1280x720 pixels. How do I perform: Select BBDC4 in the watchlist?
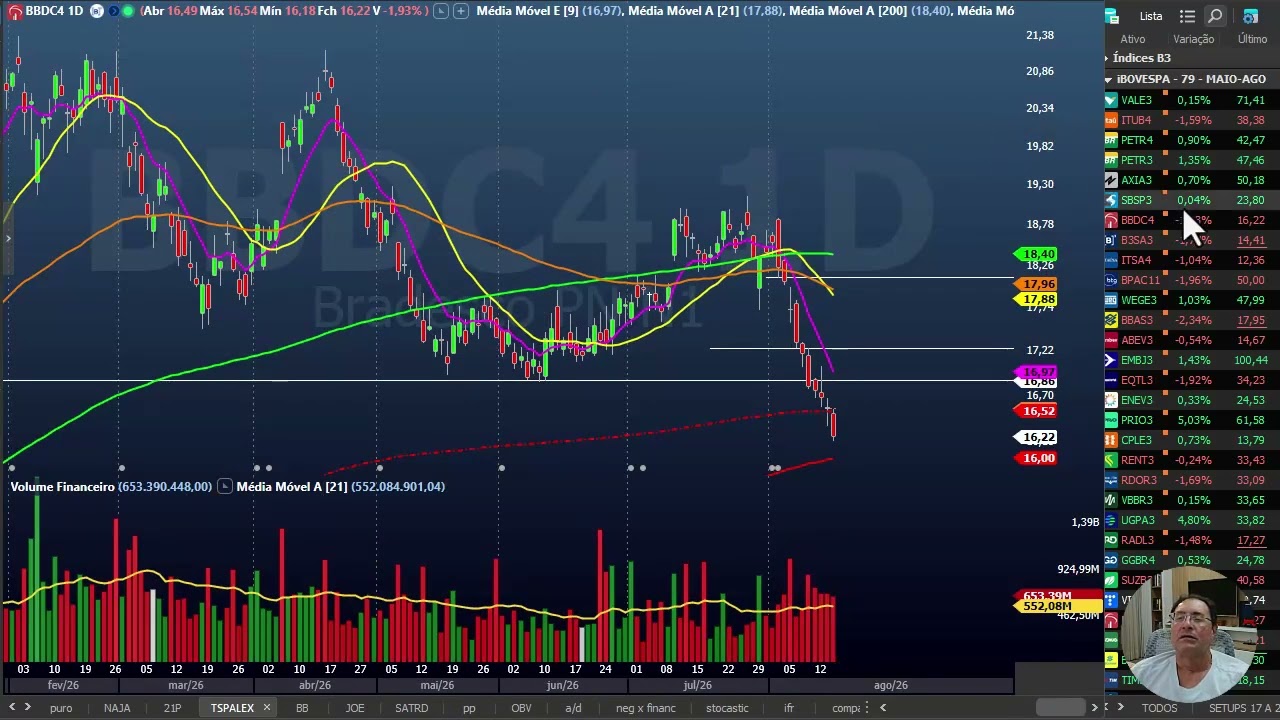coord(1192,220)
